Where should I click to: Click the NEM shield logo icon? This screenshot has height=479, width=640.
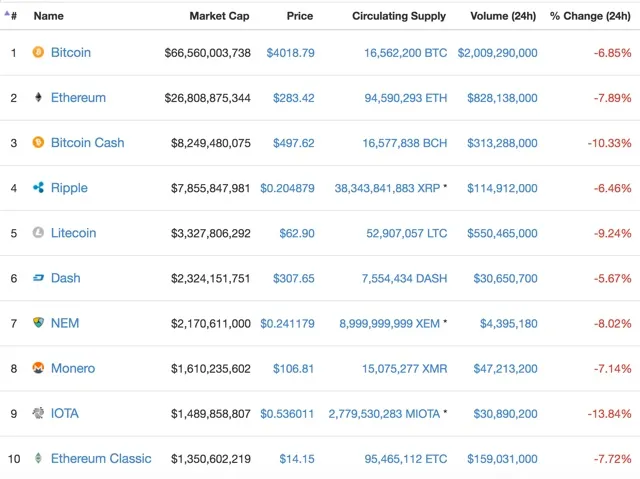[x=38, y=323]
